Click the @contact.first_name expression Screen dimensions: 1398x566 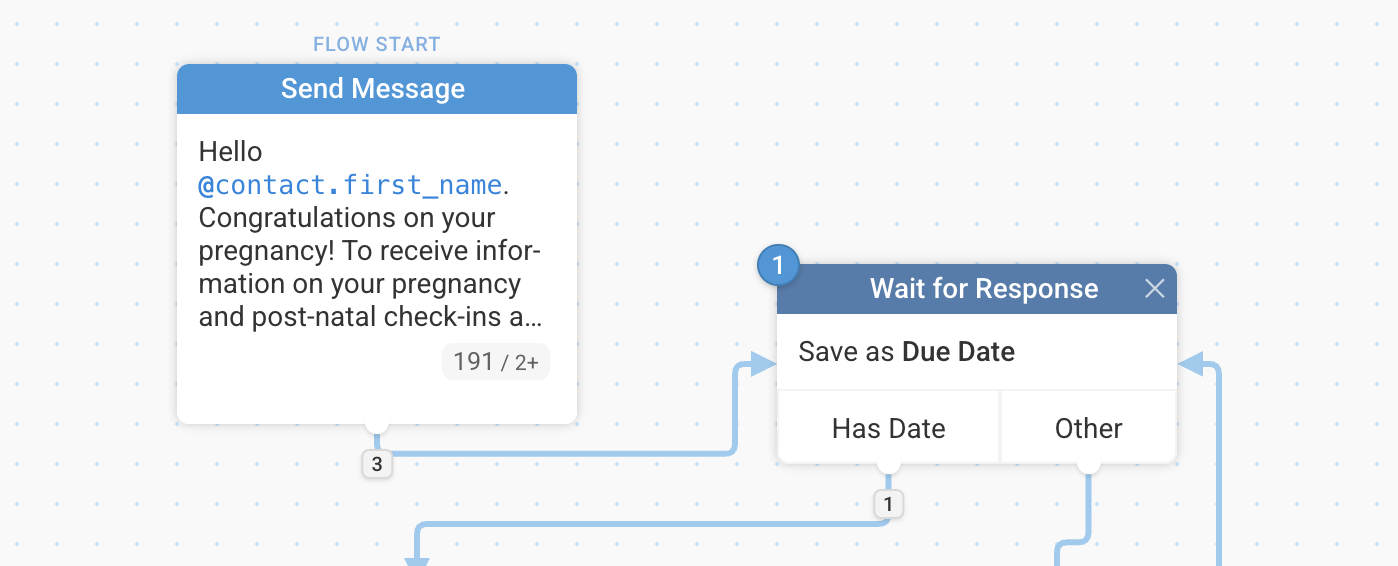(350, 185)
